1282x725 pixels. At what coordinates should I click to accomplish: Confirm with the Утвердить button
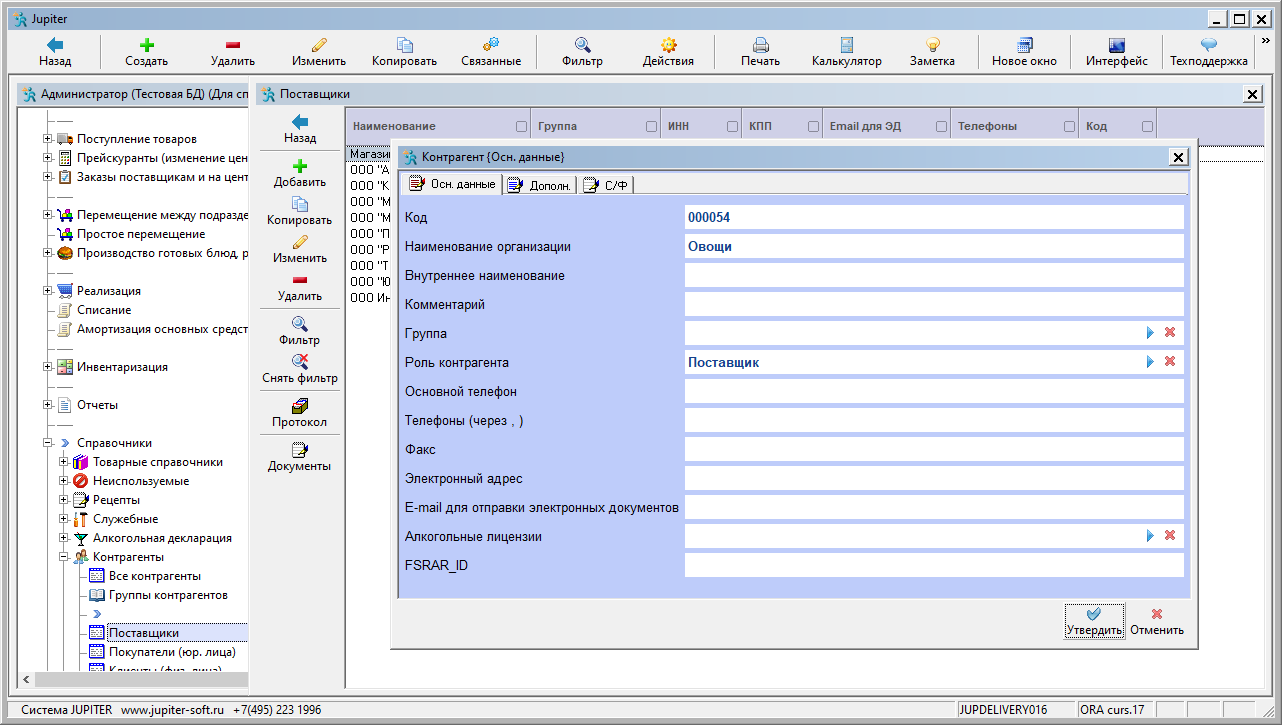tap(1094, 621)
